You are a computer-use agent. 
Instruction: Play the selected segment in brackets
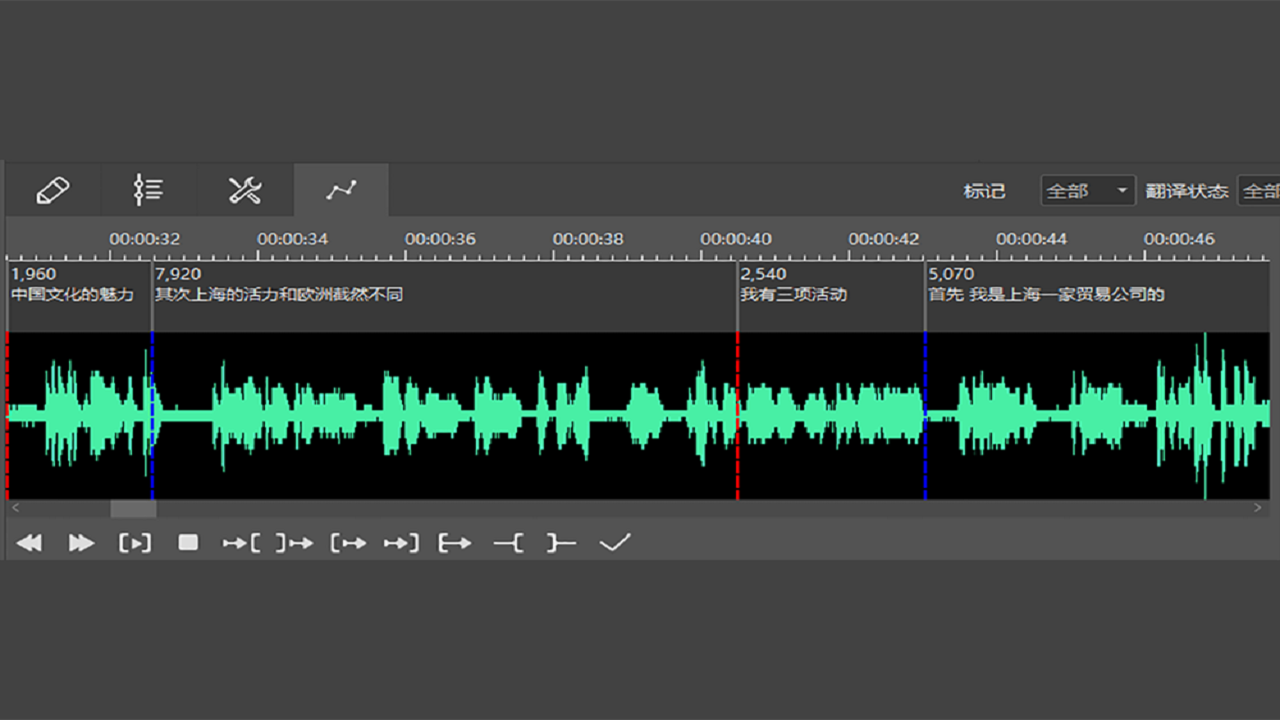click(135, 543)
